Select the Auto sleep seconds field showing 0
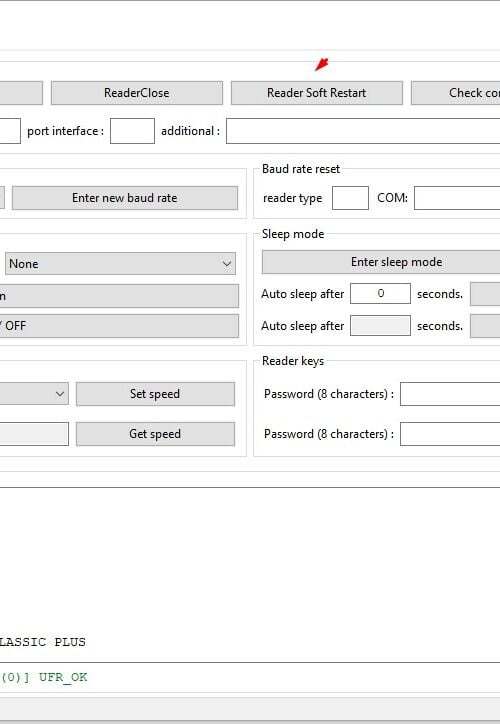 coord(380,294)
